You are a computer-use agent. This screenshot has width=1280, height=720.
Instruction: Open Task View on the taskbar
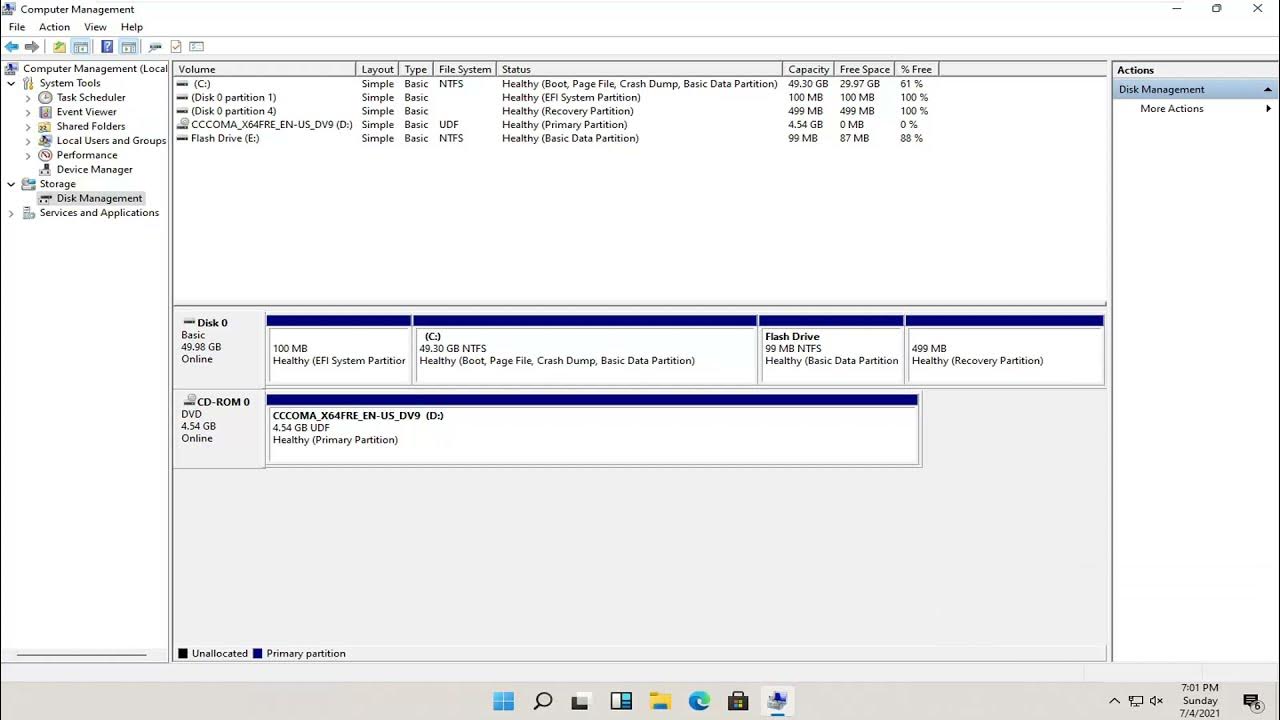582,701
